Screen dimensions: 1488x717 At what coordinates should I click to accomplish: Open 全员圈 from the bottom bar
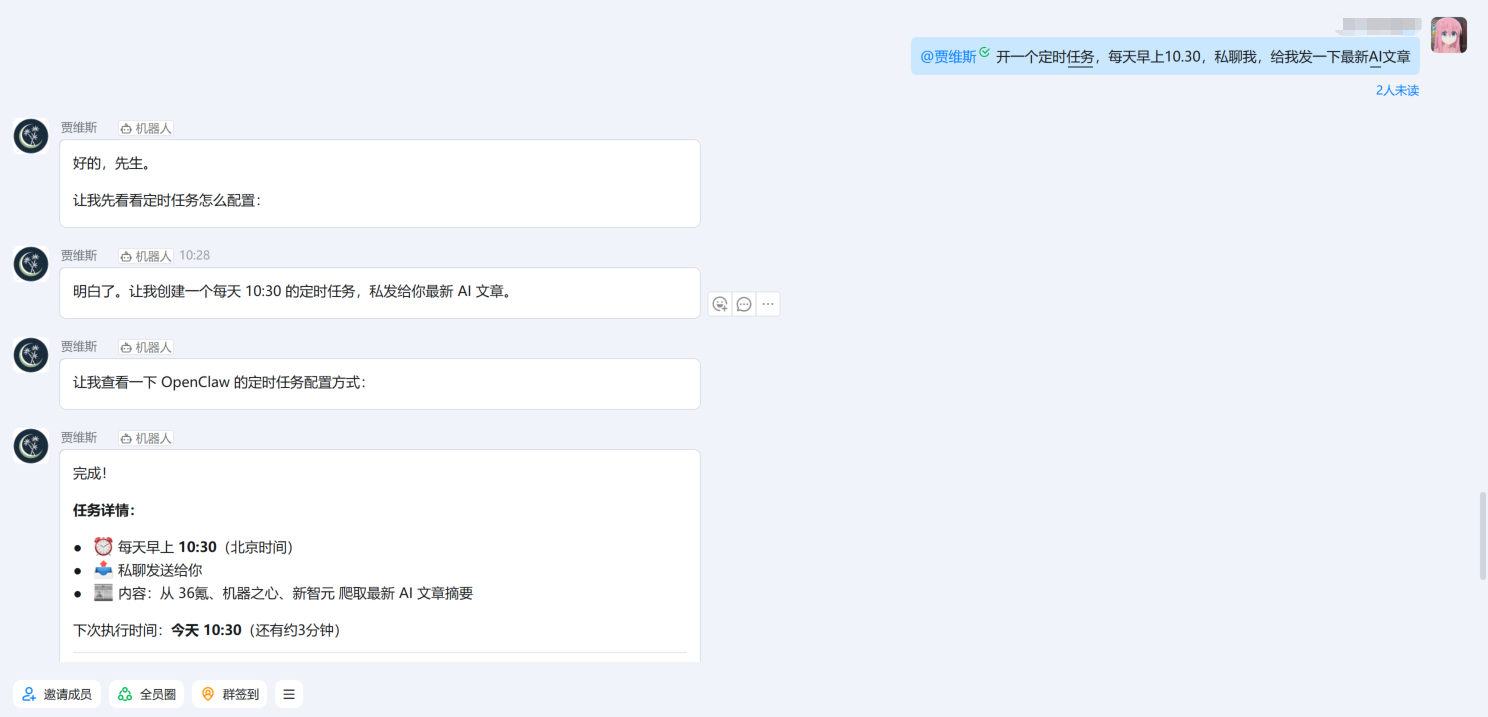point(146,694)
